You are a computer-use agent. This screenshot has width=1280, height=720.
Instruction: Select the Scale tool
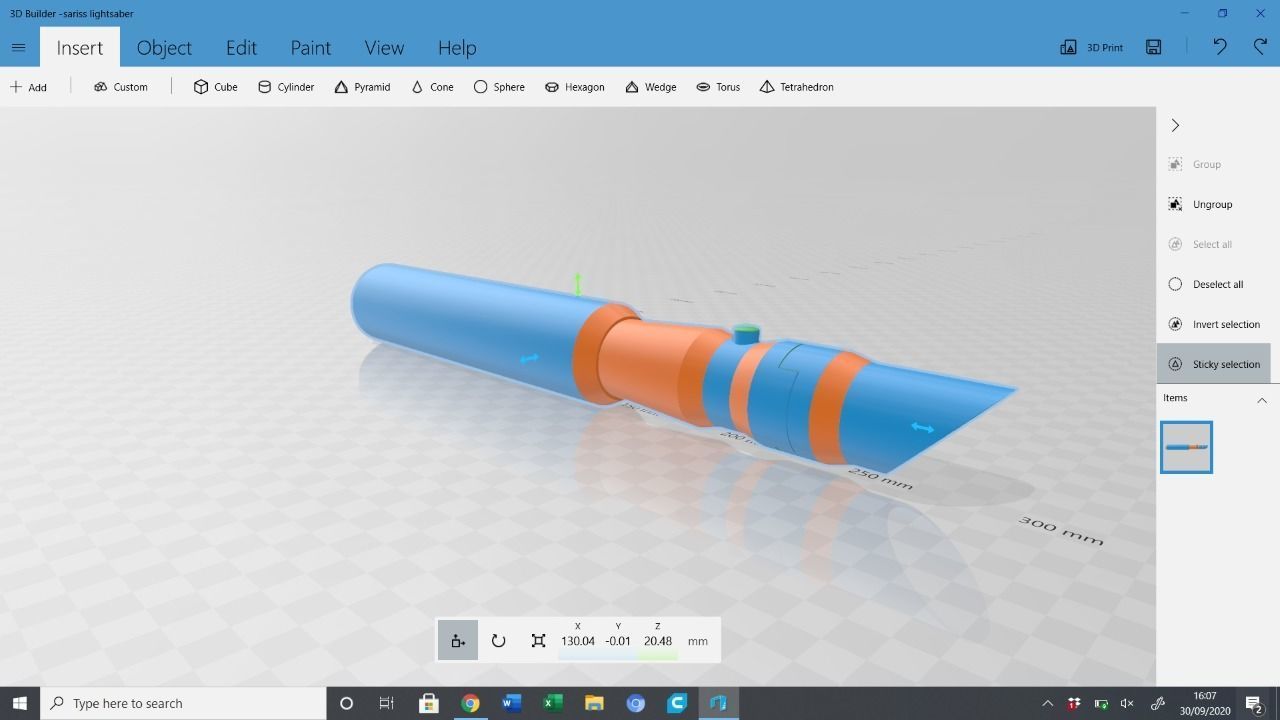click(538, 641)
